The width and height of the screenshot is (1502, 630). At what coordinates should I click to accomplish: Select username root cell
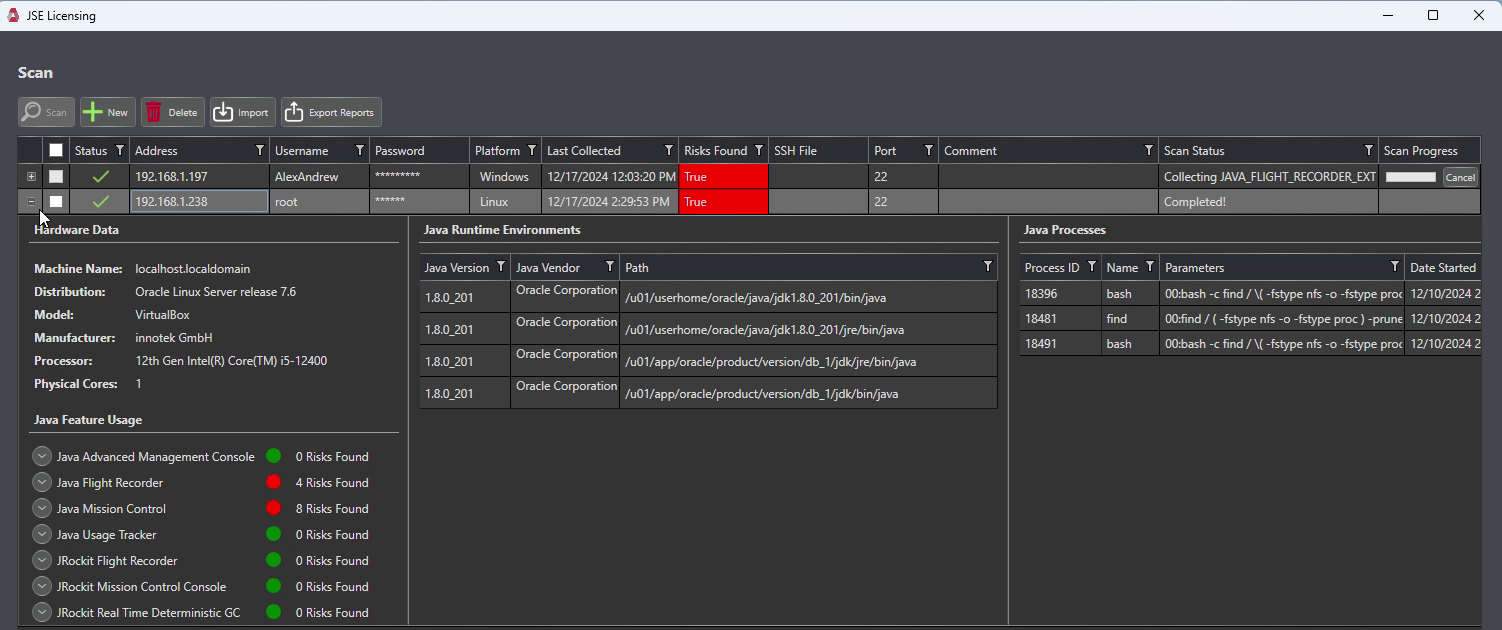click(x=320, y=202)
